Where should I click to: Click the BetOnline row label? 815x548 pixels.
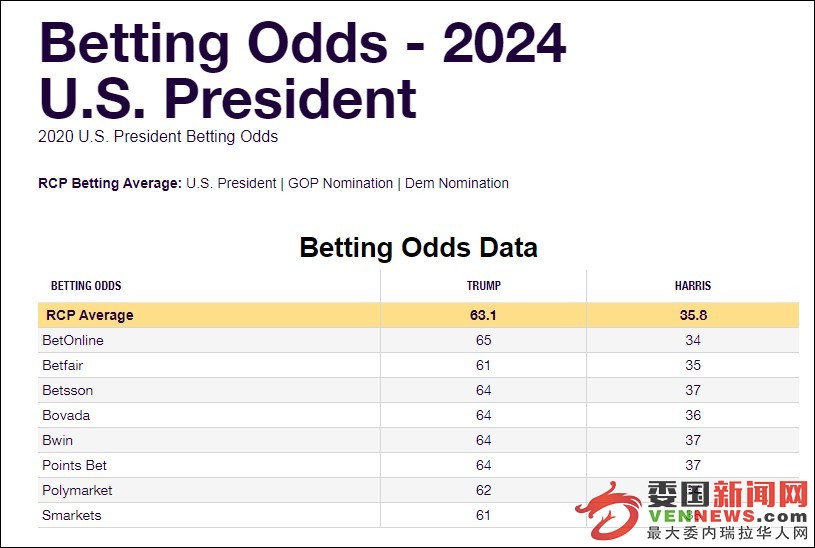coord(73,341)
